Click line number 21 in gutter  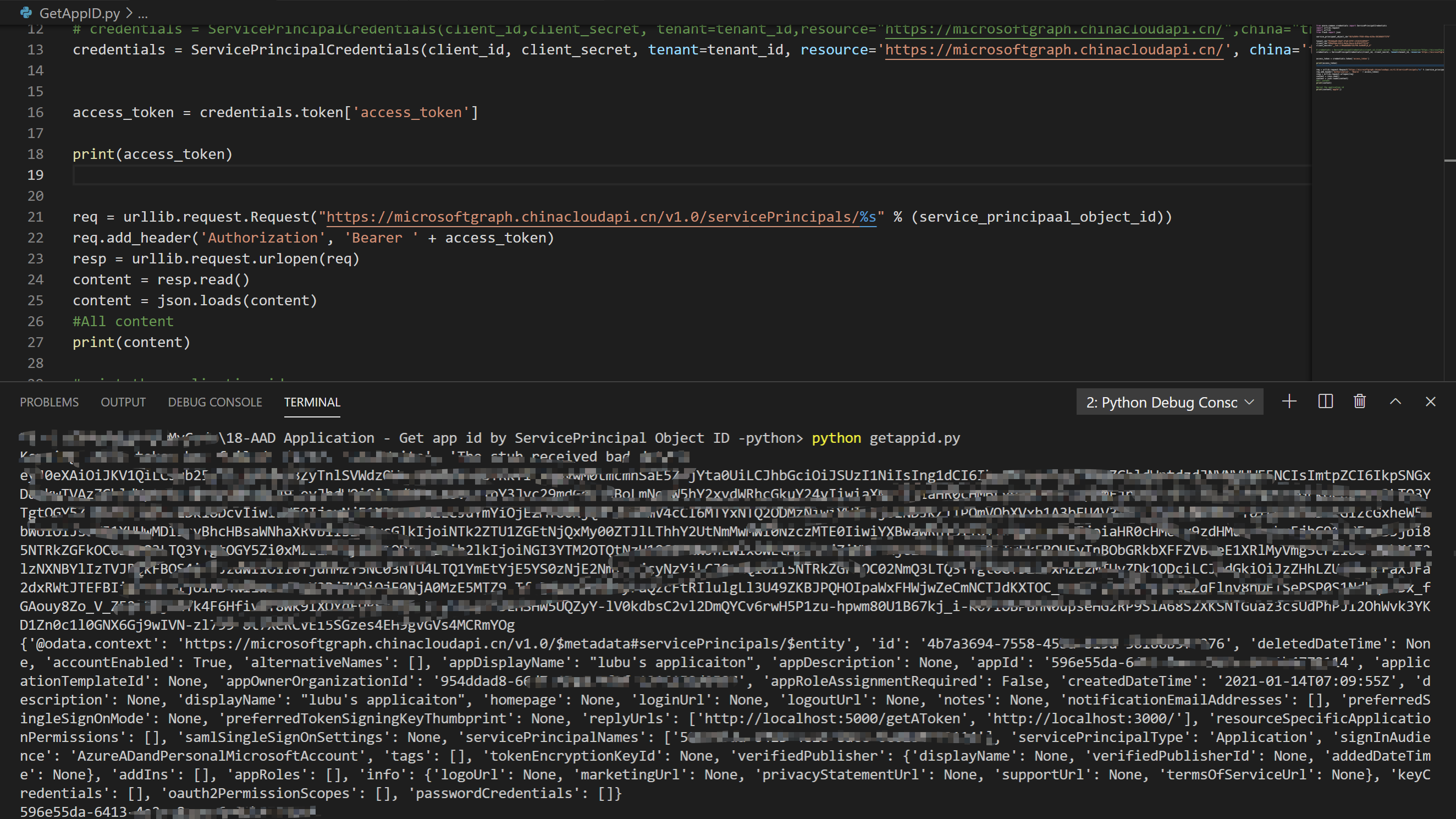pyautogui.click(x=35, y=217)
